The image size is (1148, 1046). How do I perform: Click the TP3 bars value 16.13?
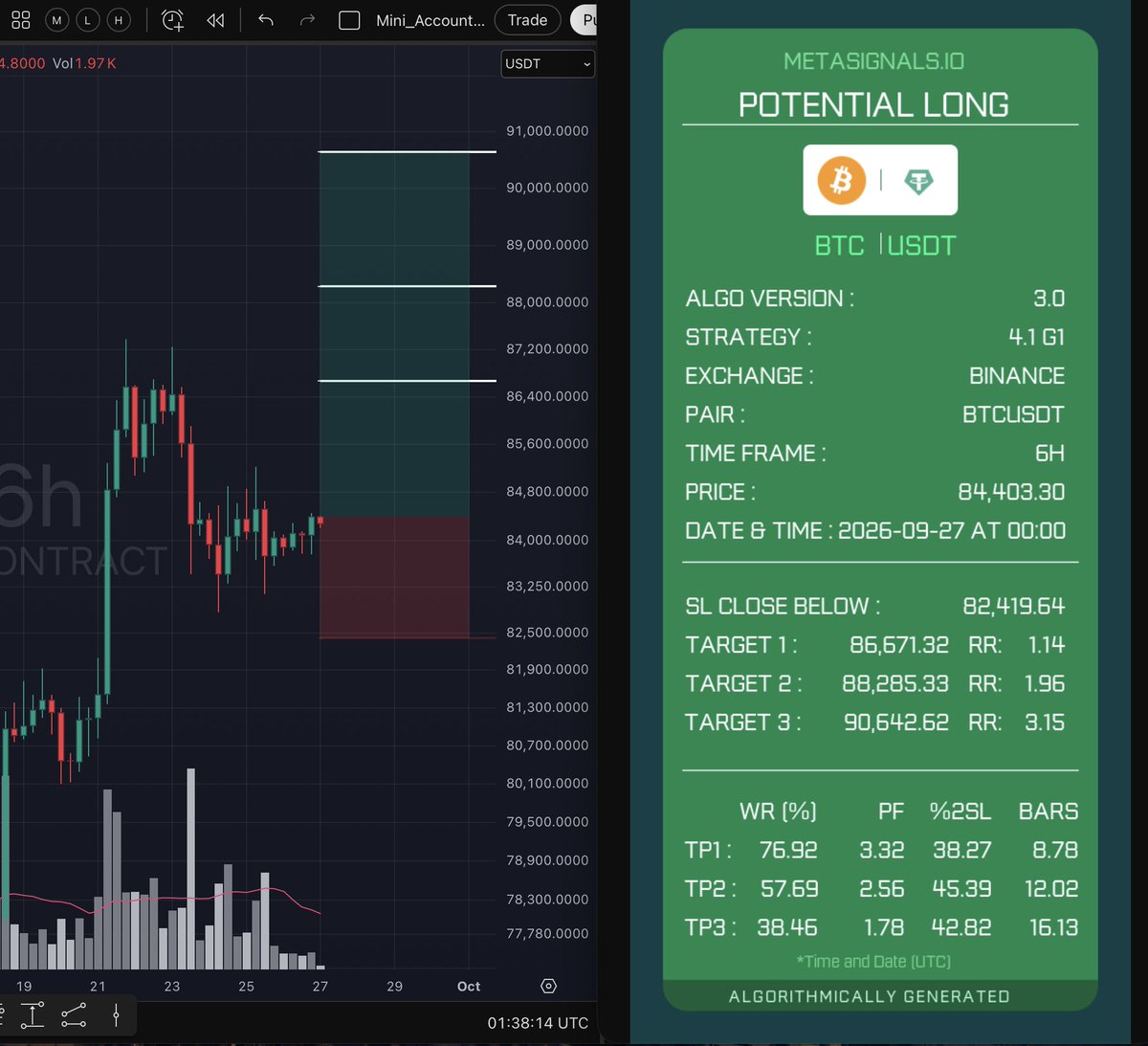[x=1053, y=927]
